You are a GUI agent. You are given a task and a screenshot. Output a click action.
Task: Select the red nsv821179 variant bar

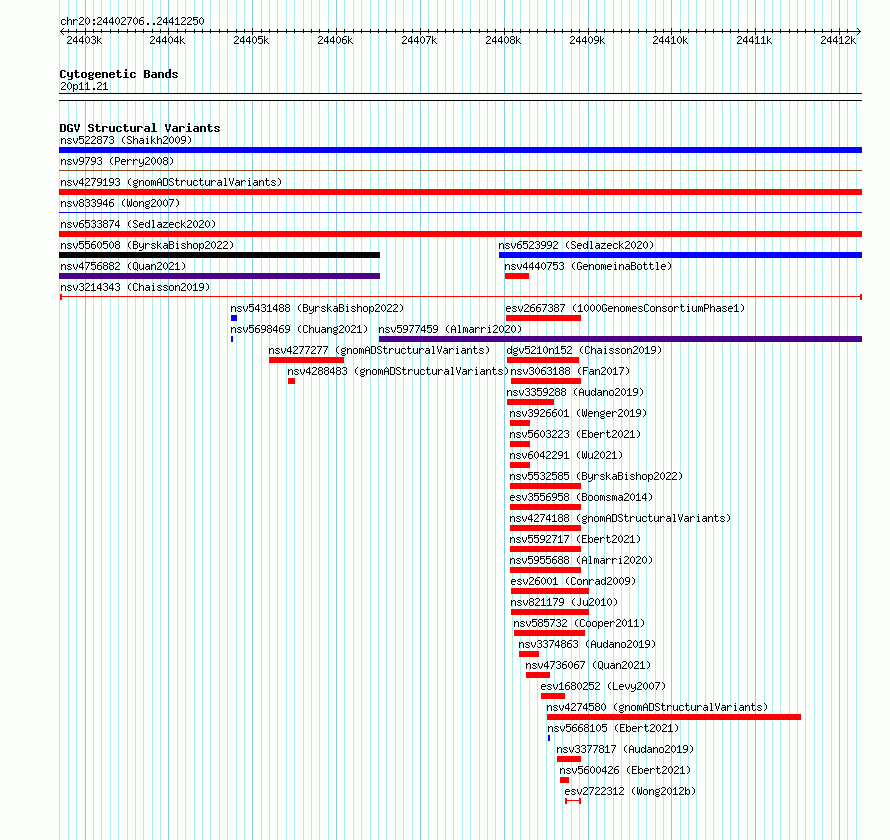point(550,612)
